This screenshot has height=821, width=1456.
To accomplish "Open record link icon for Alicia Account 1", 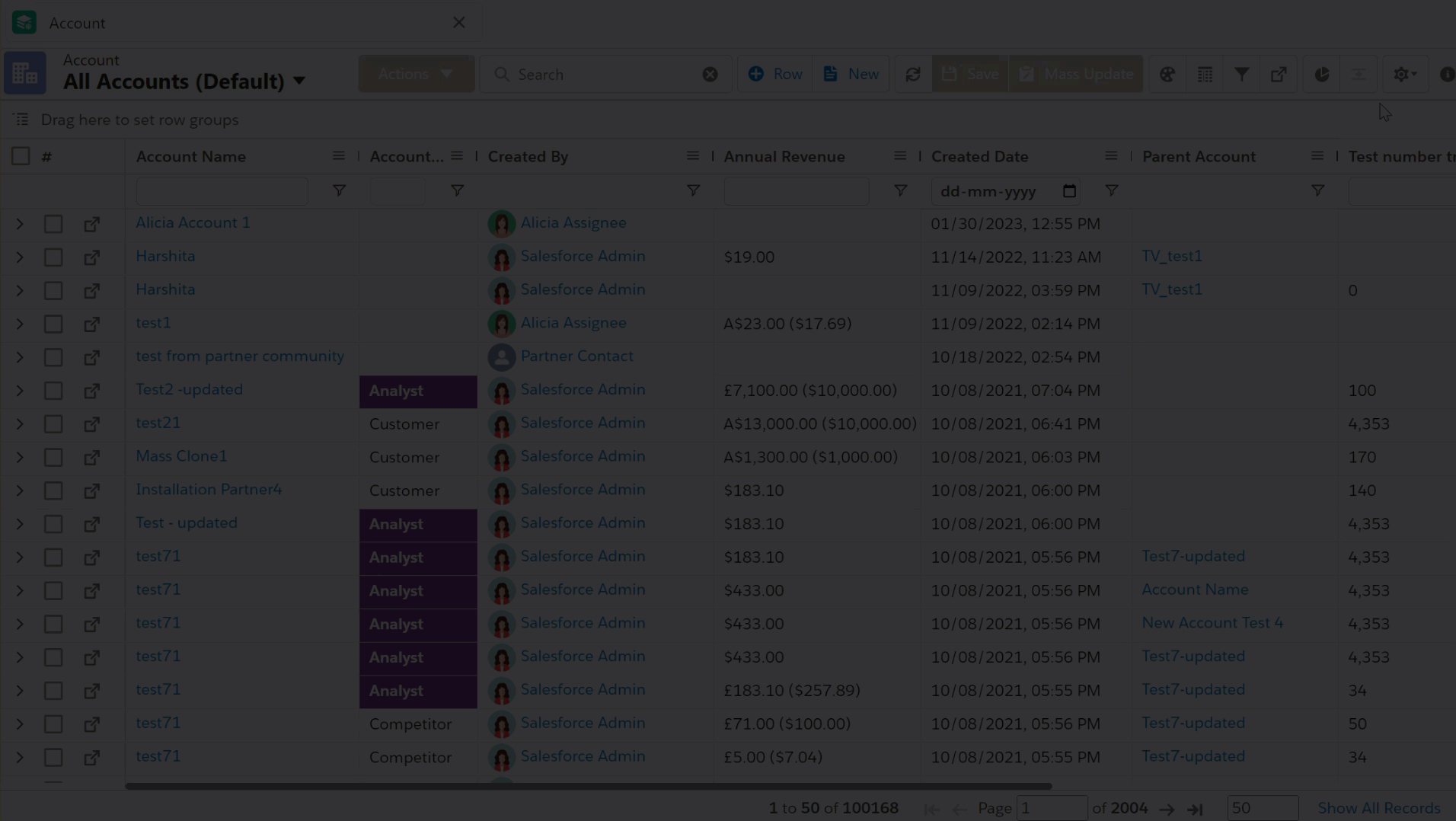I will (x=91, y=224).
